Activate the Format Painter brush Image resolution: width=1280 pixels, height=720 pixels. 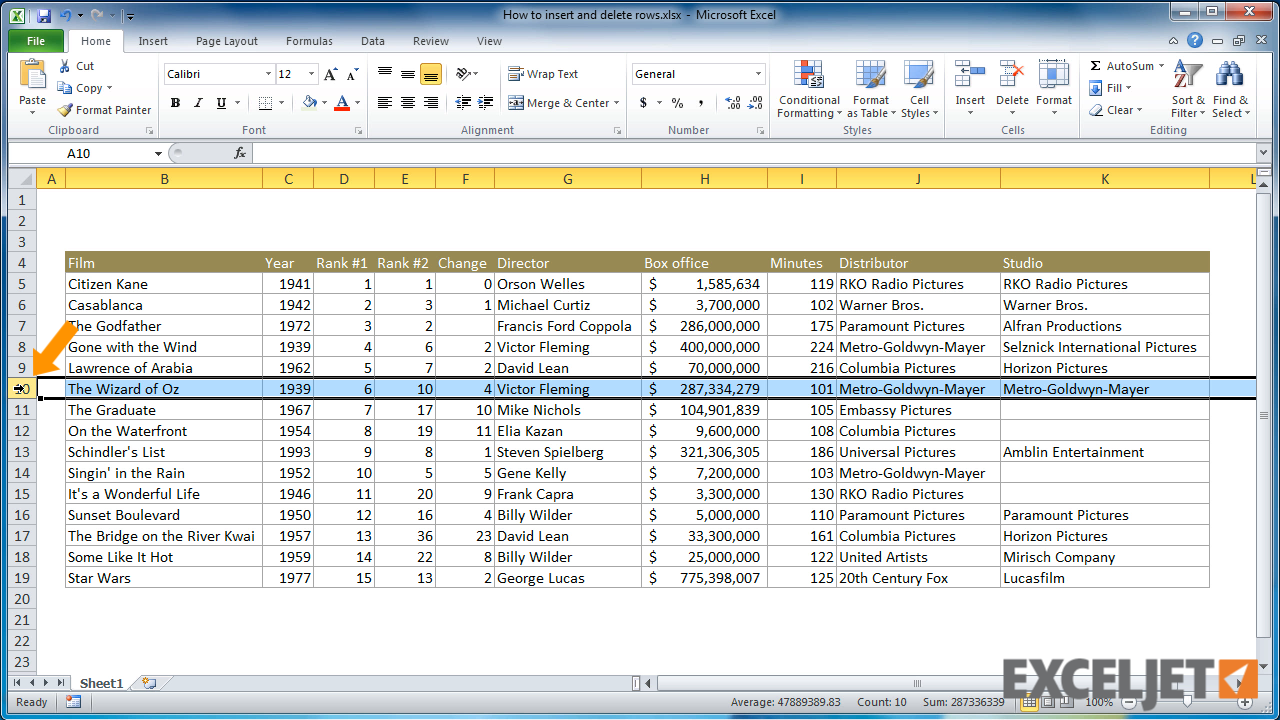pyautogui.click(x=65, y=110)
